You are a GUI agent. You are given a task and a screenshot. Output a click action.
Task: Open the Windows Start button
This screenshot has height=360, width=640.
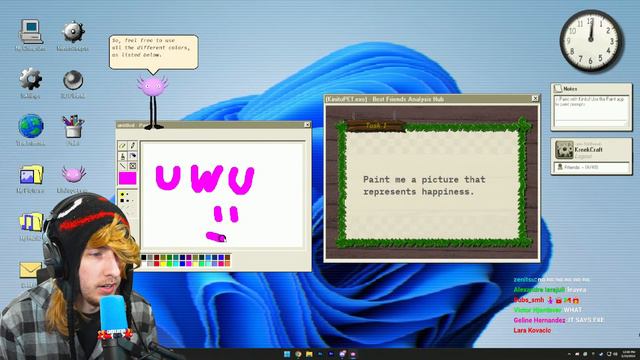click(287, 354)
